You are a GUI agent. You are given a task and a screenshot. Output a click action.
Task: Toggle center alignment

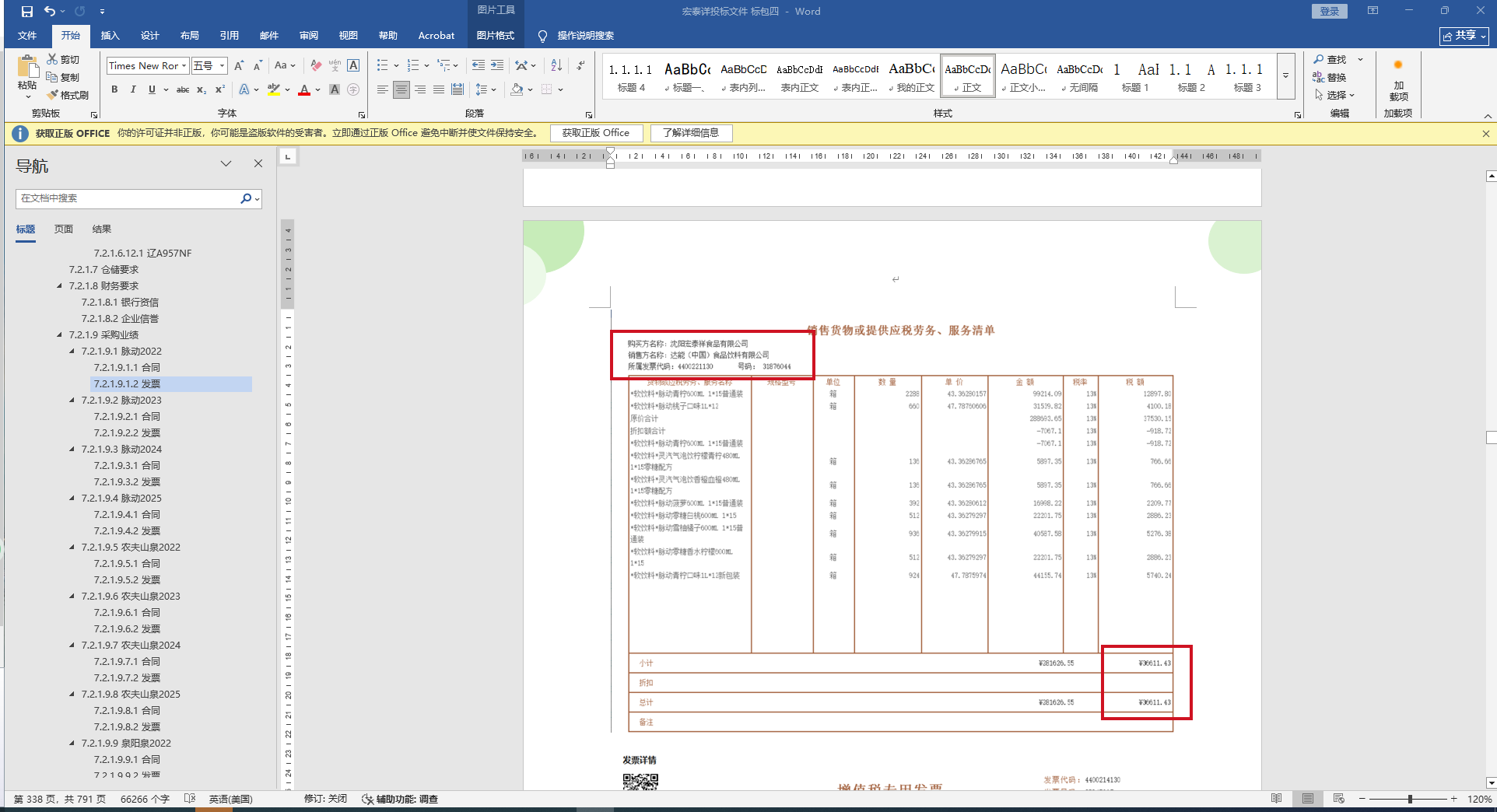click(x=401, y=89)
